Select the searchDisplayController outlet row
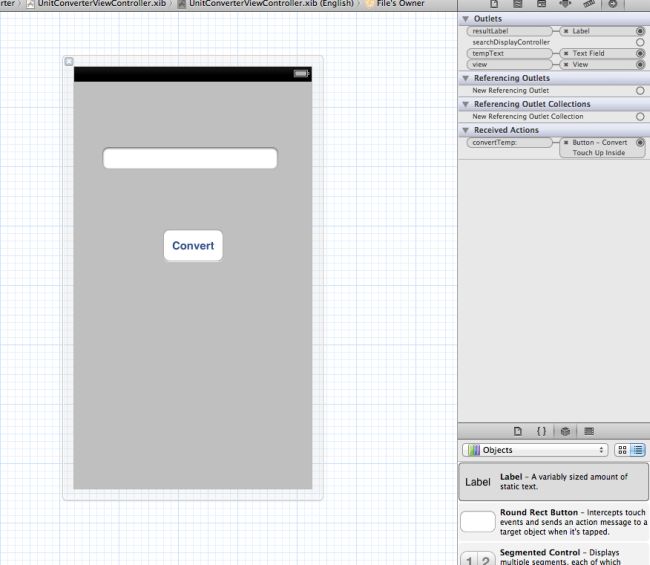This screenshot has width=650, height=565. [x=553, y=42]
